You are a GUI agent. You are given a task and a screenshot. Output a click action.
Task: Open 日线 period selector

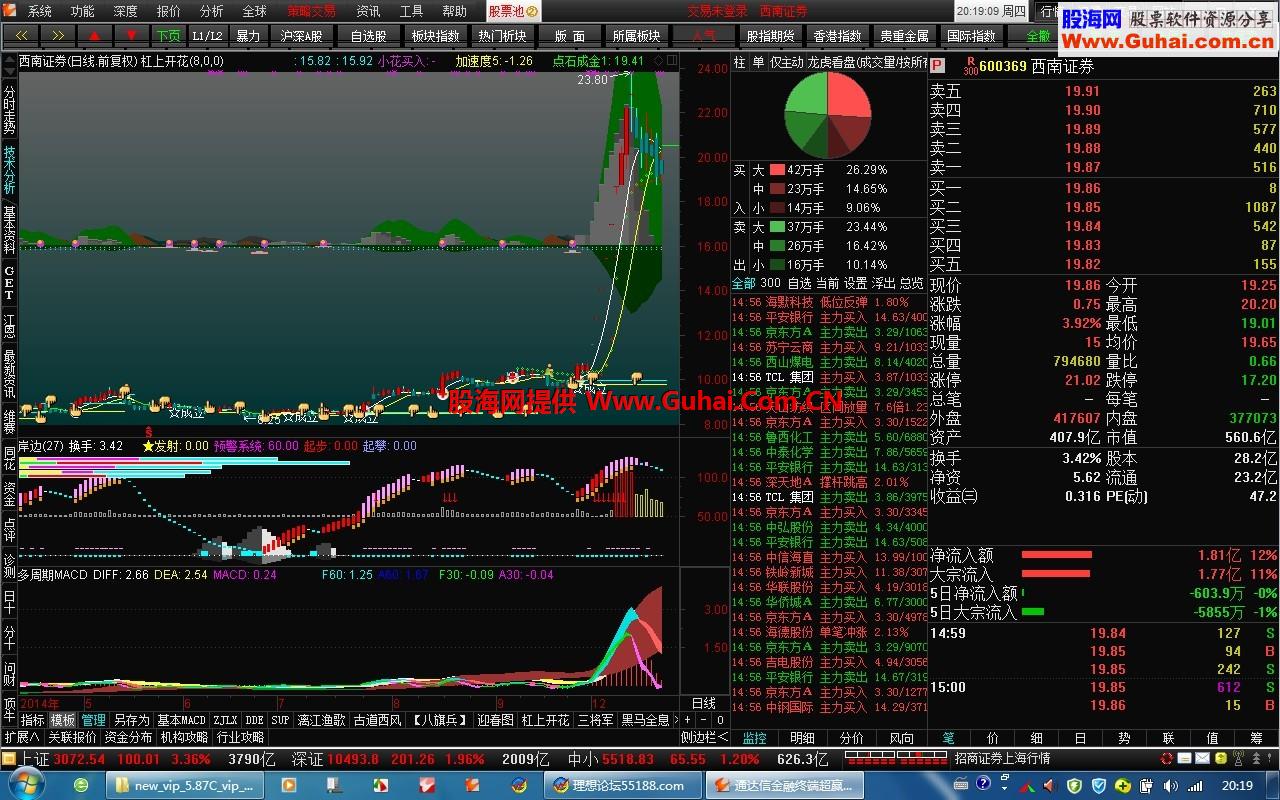pyautogui.click(x=704, y=703)
